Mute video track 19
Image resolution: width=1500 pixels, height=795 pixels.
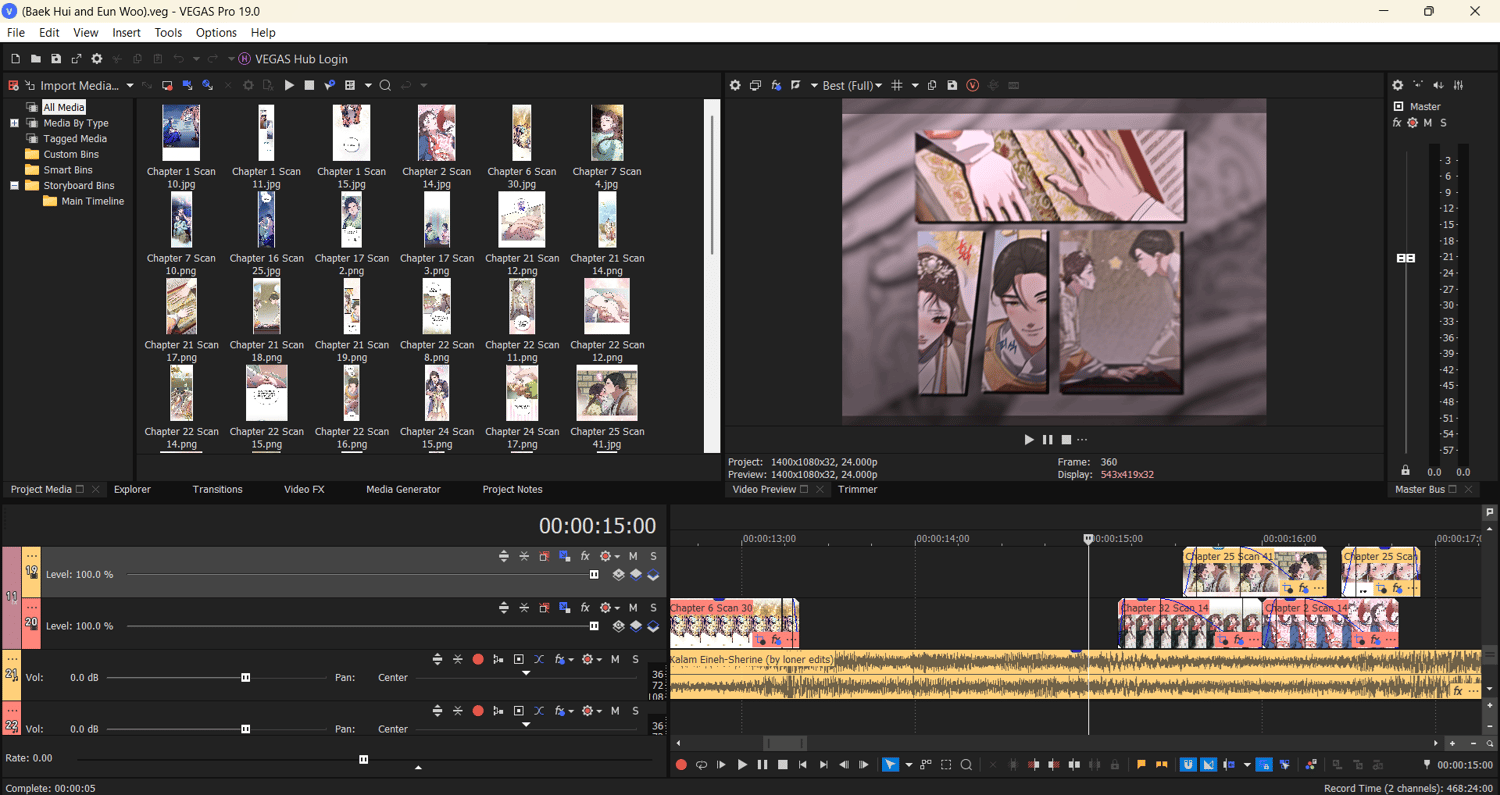point(633,556)
